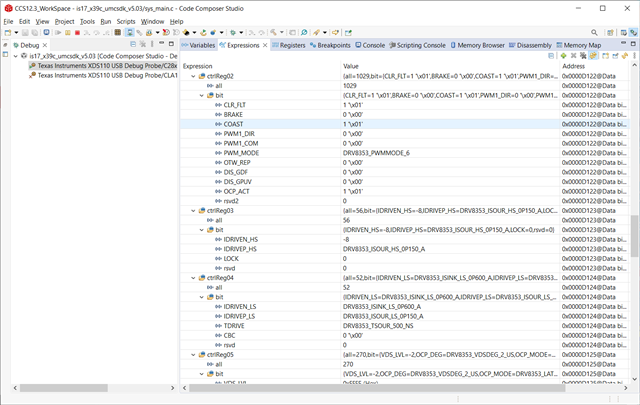Click the Resume debug toolbar icon
The height and width of the screenshot is (405, 640).
[x=58, y=32]
